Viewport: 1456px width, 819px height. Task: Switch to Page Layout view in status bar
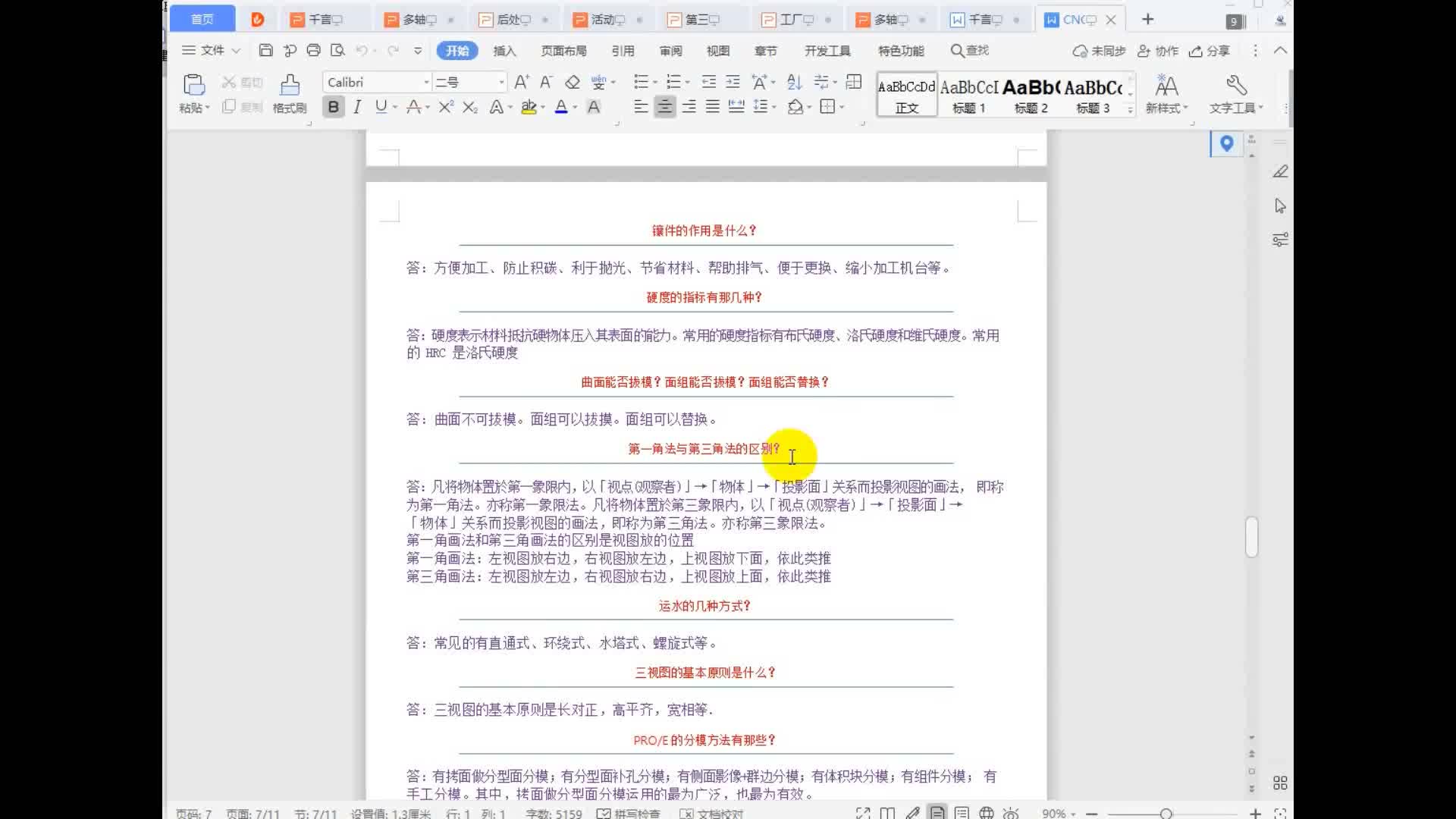[x=937, y=813]
